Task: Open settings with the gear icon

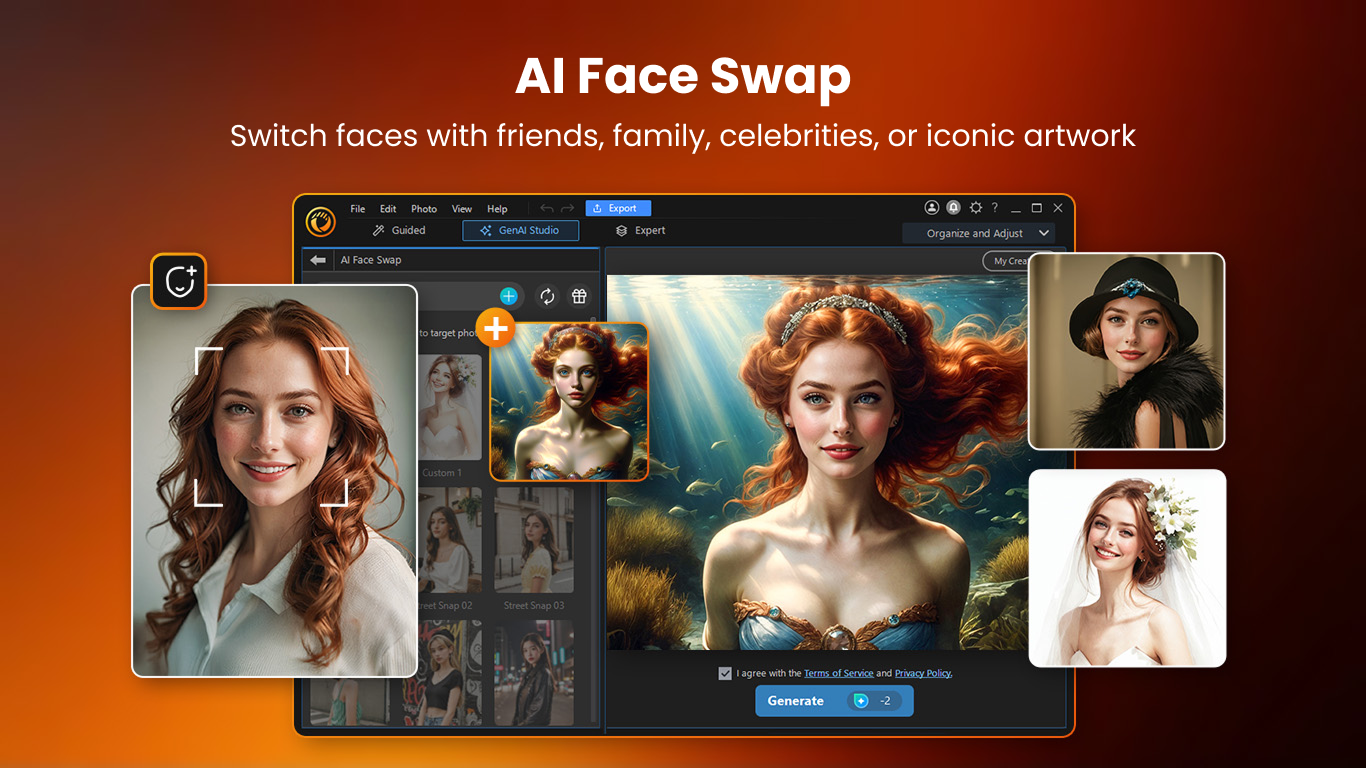Action: point(975,208)
